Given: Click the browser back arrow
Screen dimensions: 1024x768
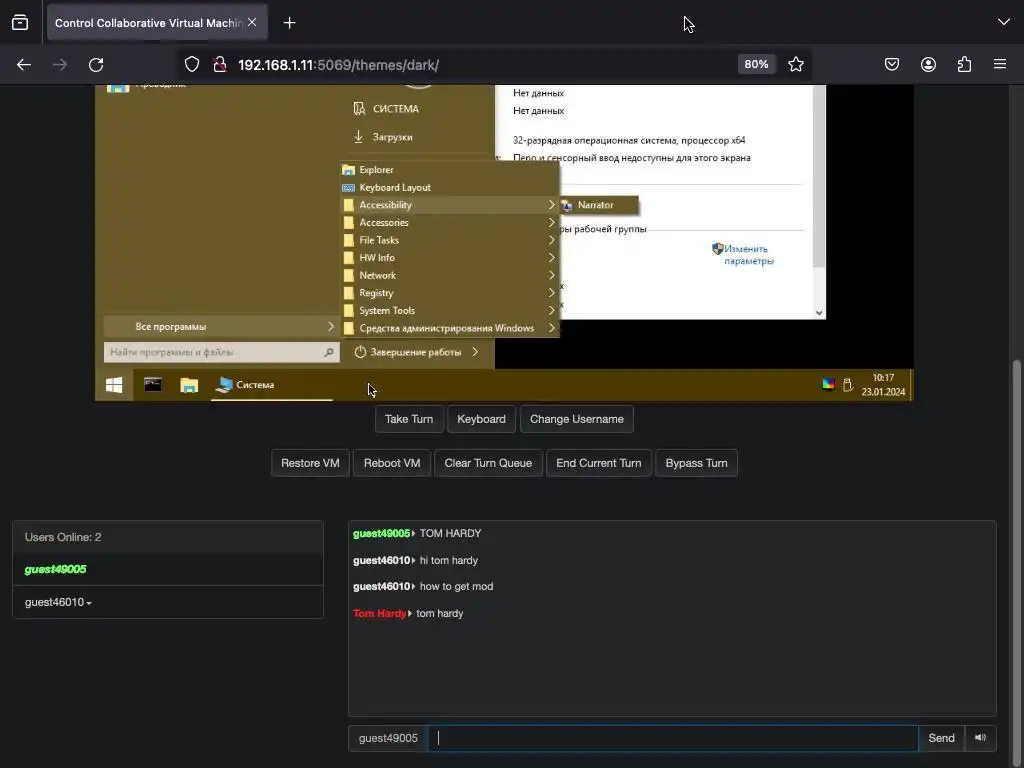Looking at the screenshot, I should 24,65.
